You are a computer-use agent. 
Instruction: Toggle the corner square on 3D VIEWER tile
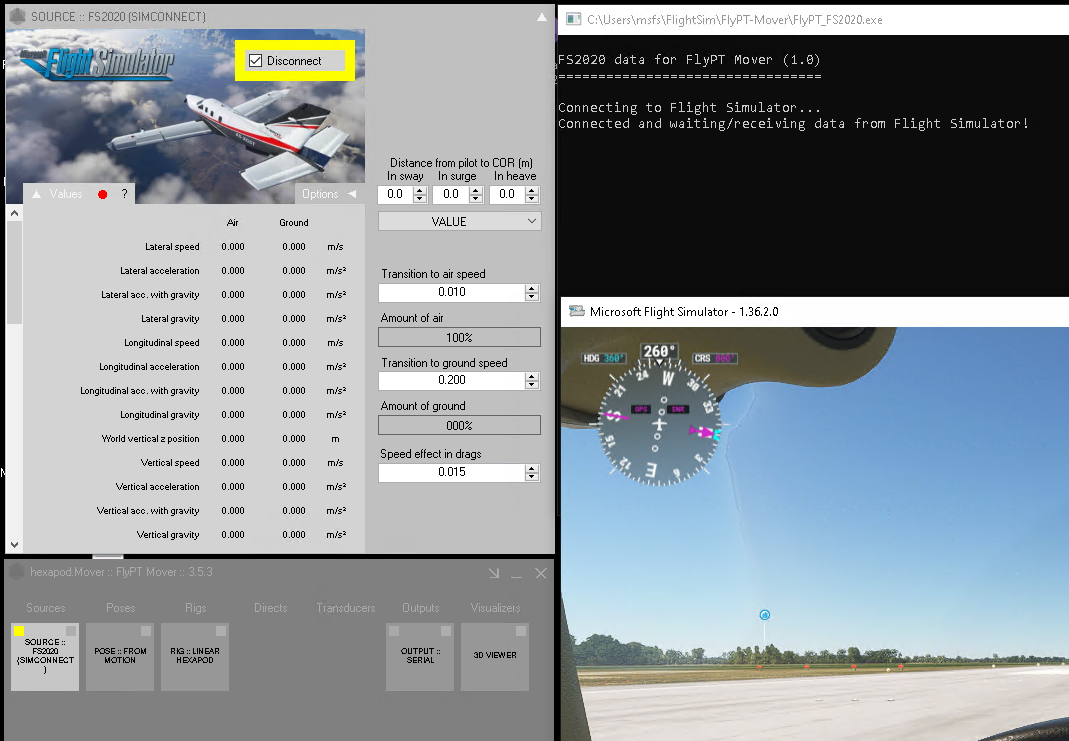520,631
